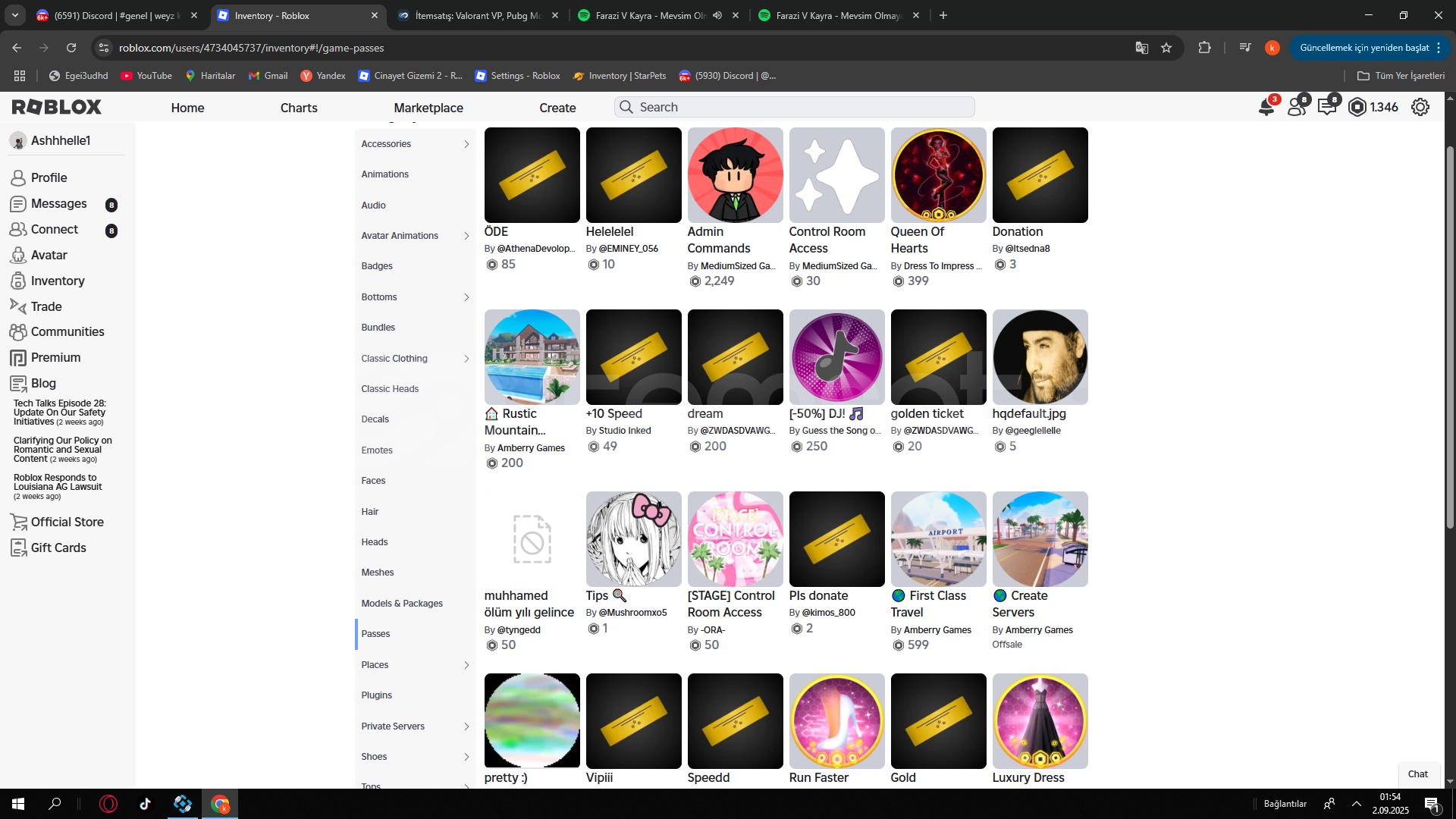Expand the Avatar Animations category

pyautogui.click(x=466, y=236)
